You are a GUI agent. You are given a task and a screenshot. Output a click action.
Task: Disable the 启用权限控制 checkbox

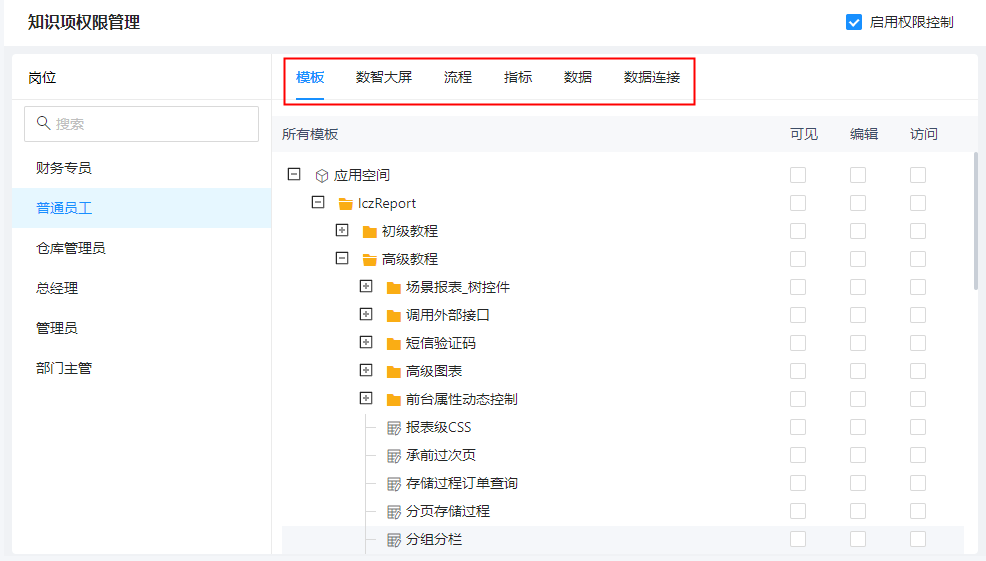[x=854, y=22]
